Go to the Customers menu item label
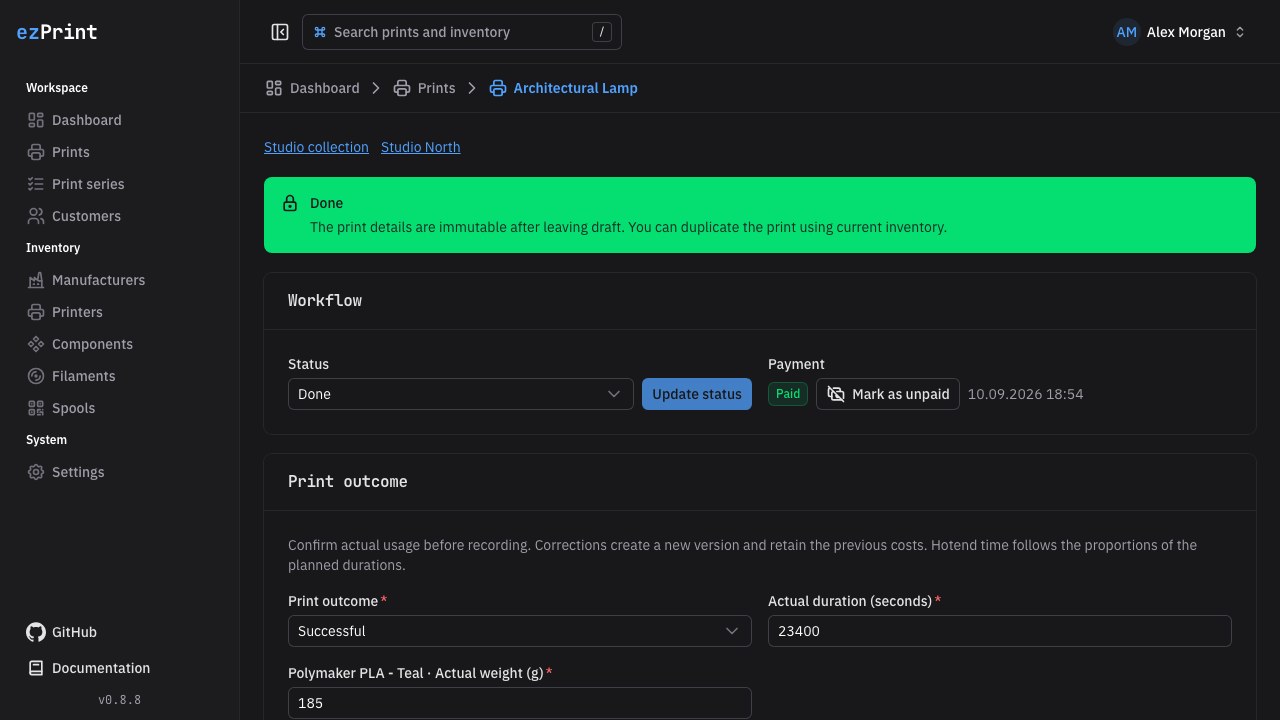The width and height of the screenshot is (1280, 720). click(x=86, y=216)
